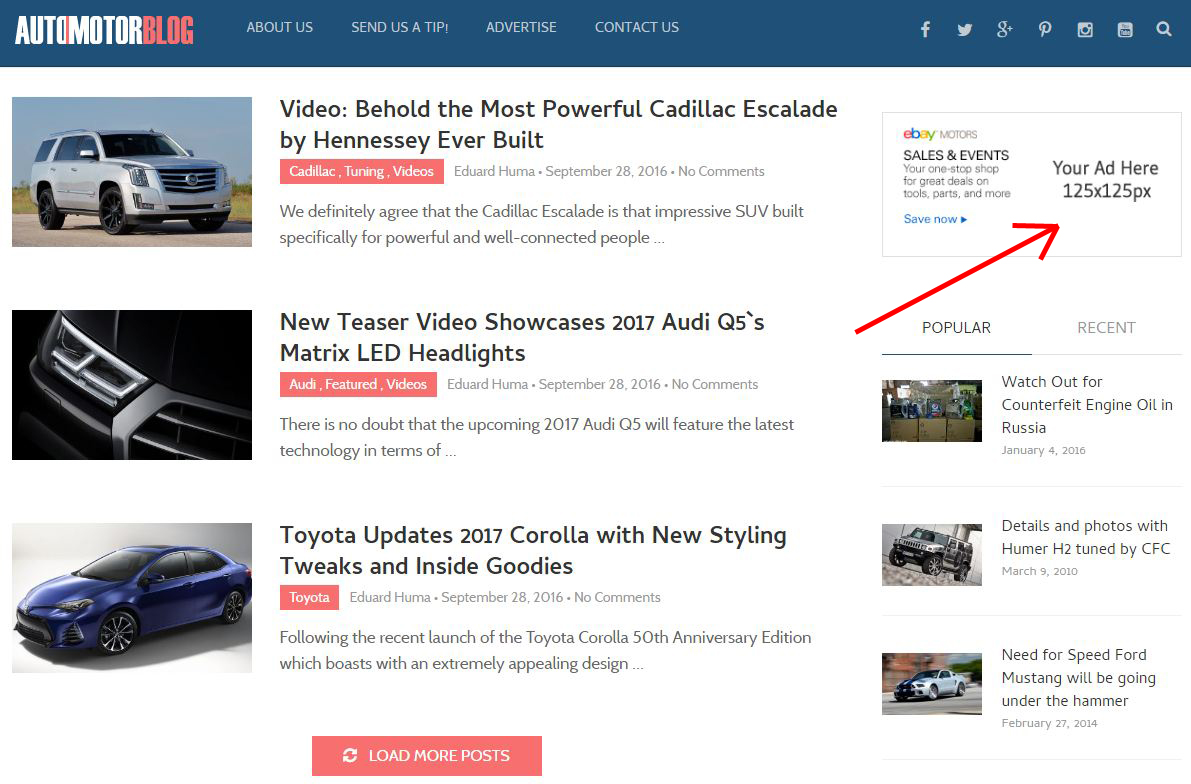1191x784 pixels.
Task: Open the About Us menu item
Action: click(x=280, y=27)
